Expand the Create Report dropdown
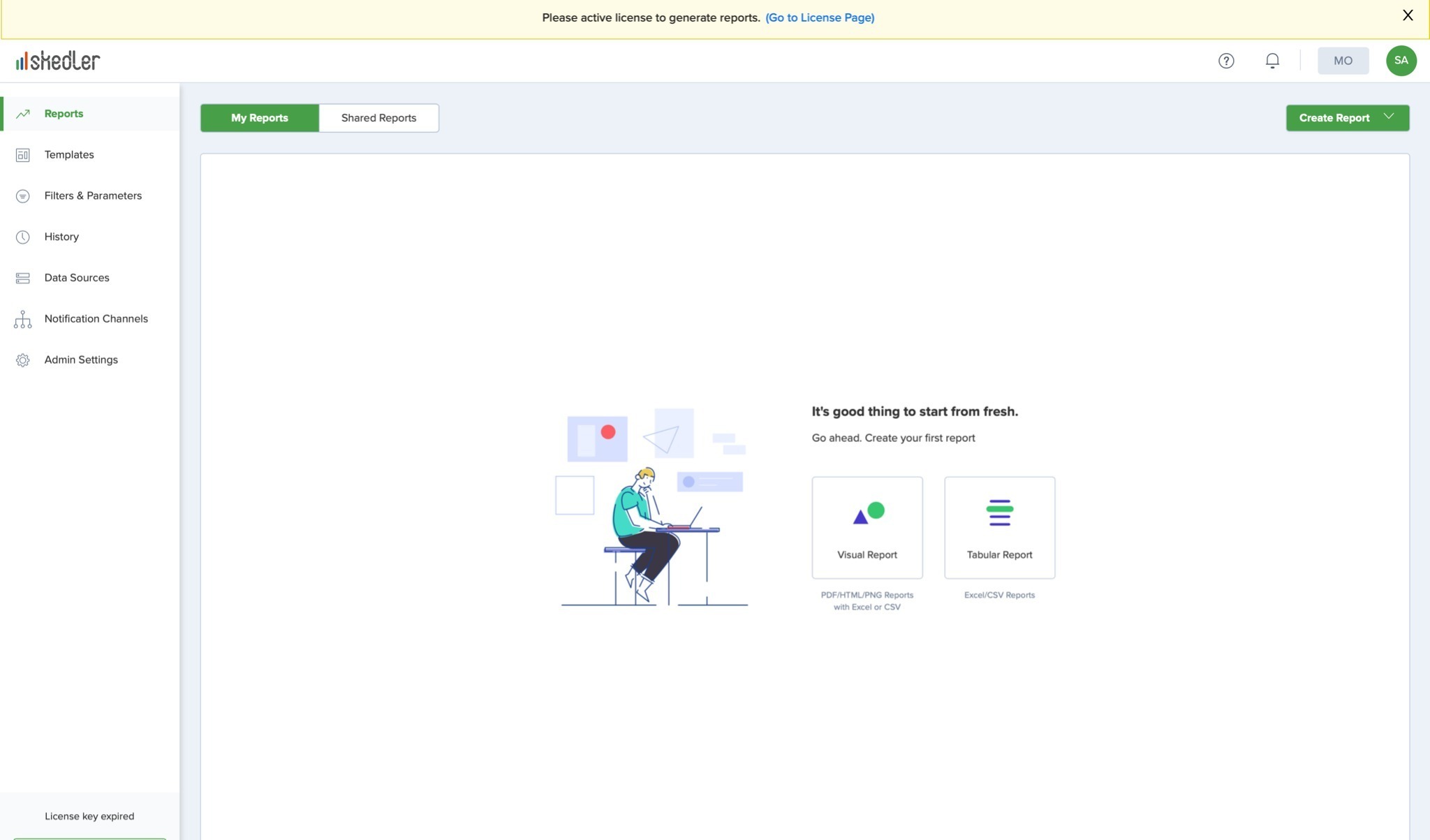Screen dimensions: 1430x840 tap(1334, 118)
